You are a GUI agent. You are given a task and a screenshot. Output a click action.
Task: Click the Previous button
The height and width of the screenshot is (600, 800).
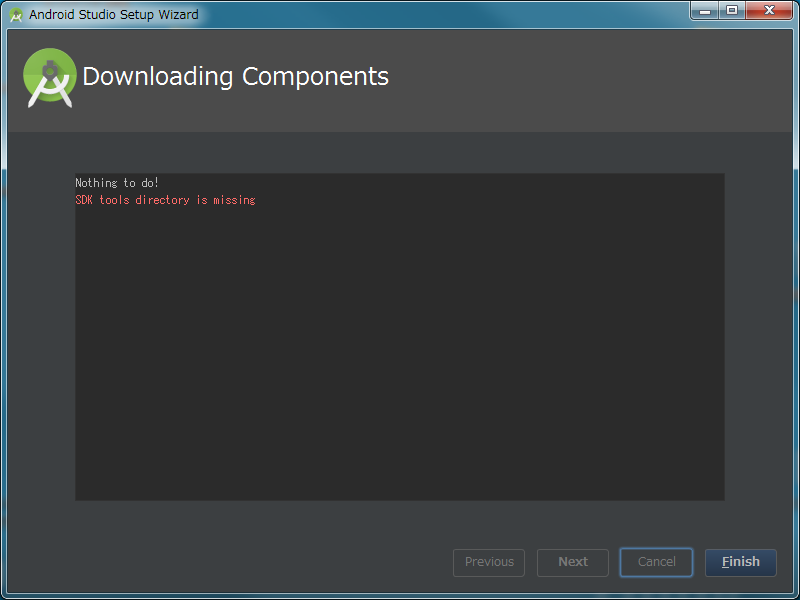[x=488, y=562]
